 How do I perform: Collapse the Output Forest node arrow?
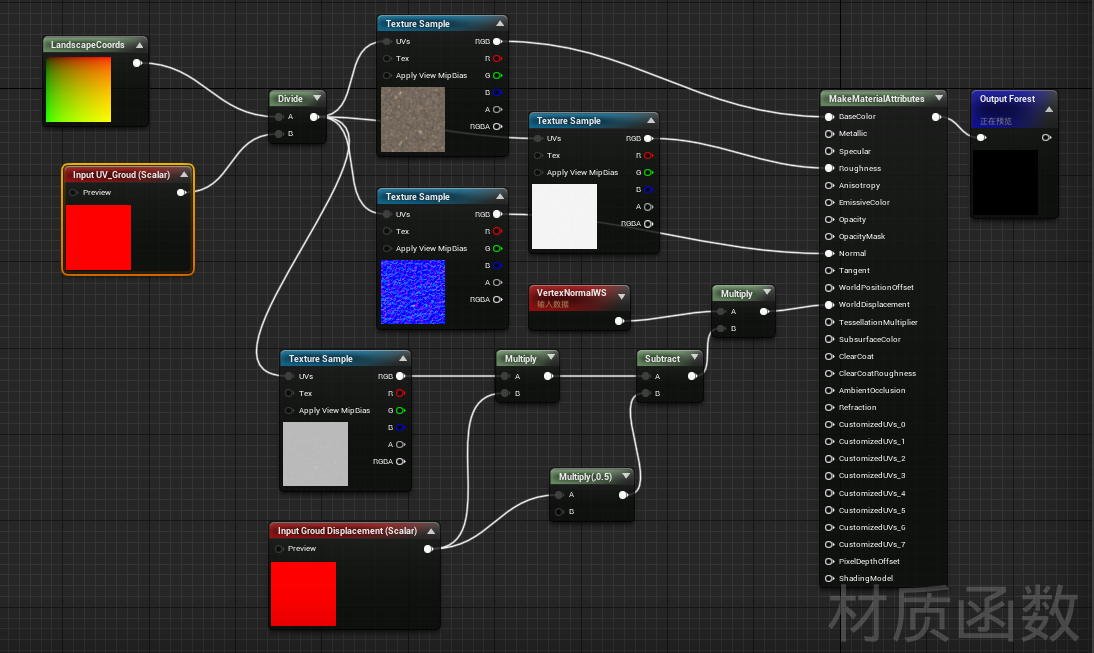pos(1048,110)
